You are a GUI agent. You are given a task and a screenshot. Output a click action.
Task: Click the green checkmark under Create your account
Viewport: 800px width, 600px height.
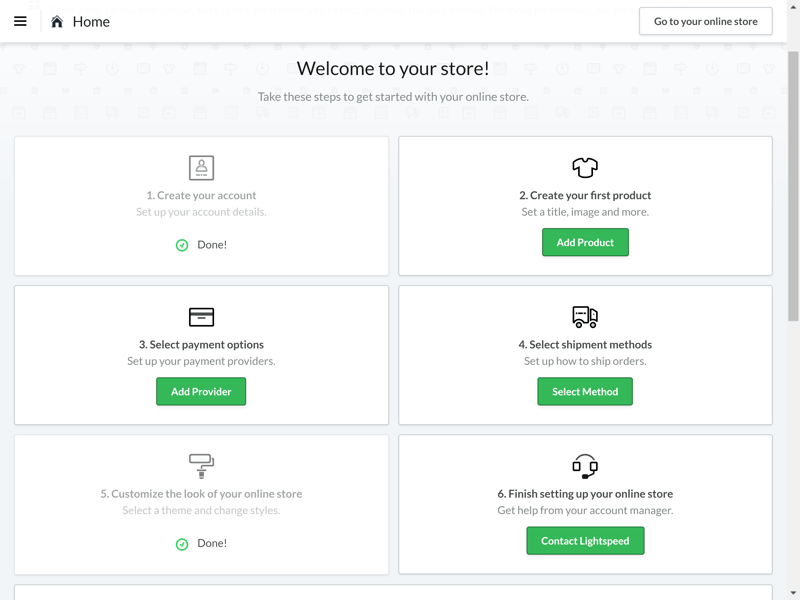coord(182,245)
